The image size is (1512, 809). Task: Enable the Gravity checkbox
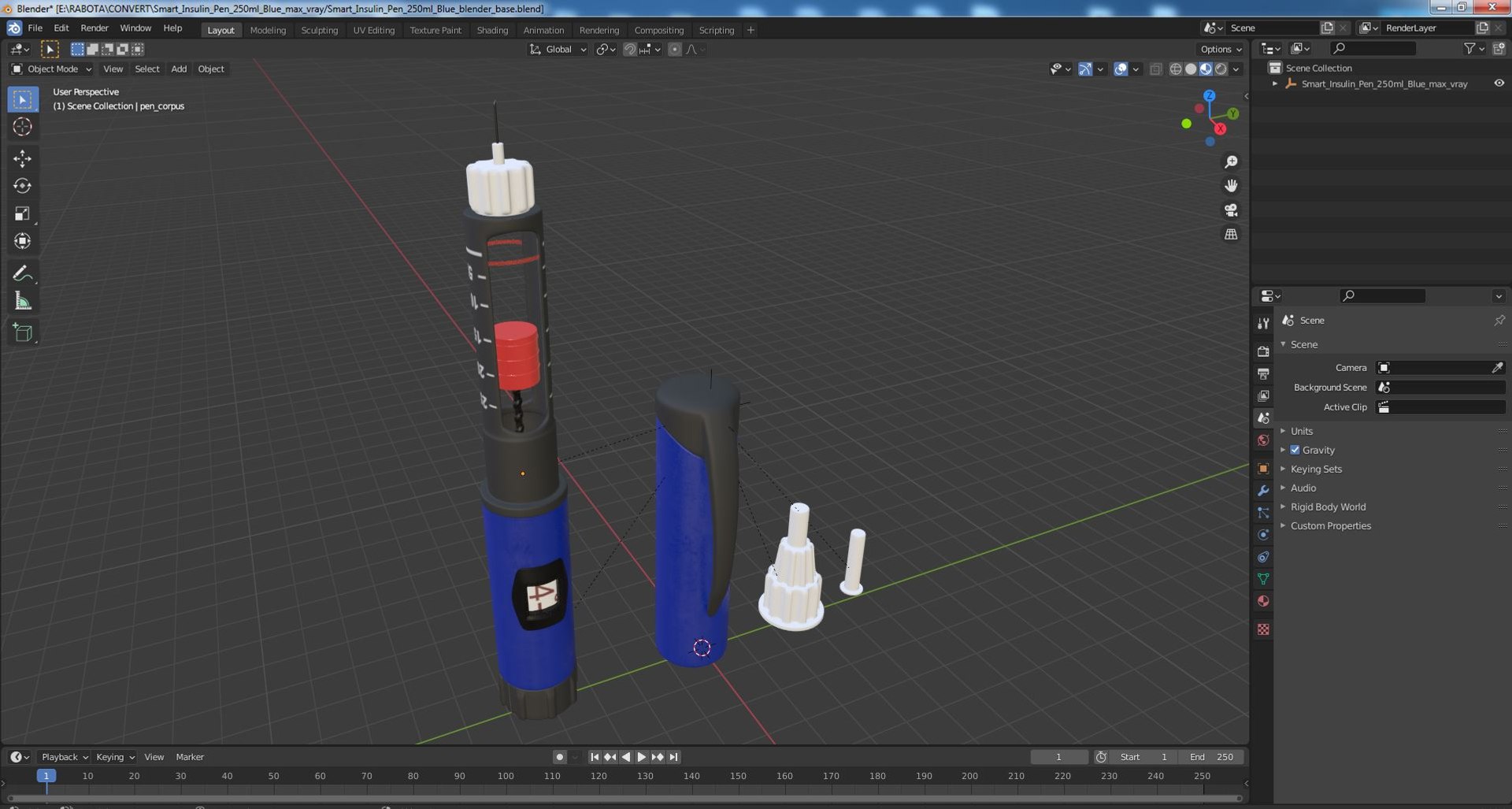[x=1295, y=450]
